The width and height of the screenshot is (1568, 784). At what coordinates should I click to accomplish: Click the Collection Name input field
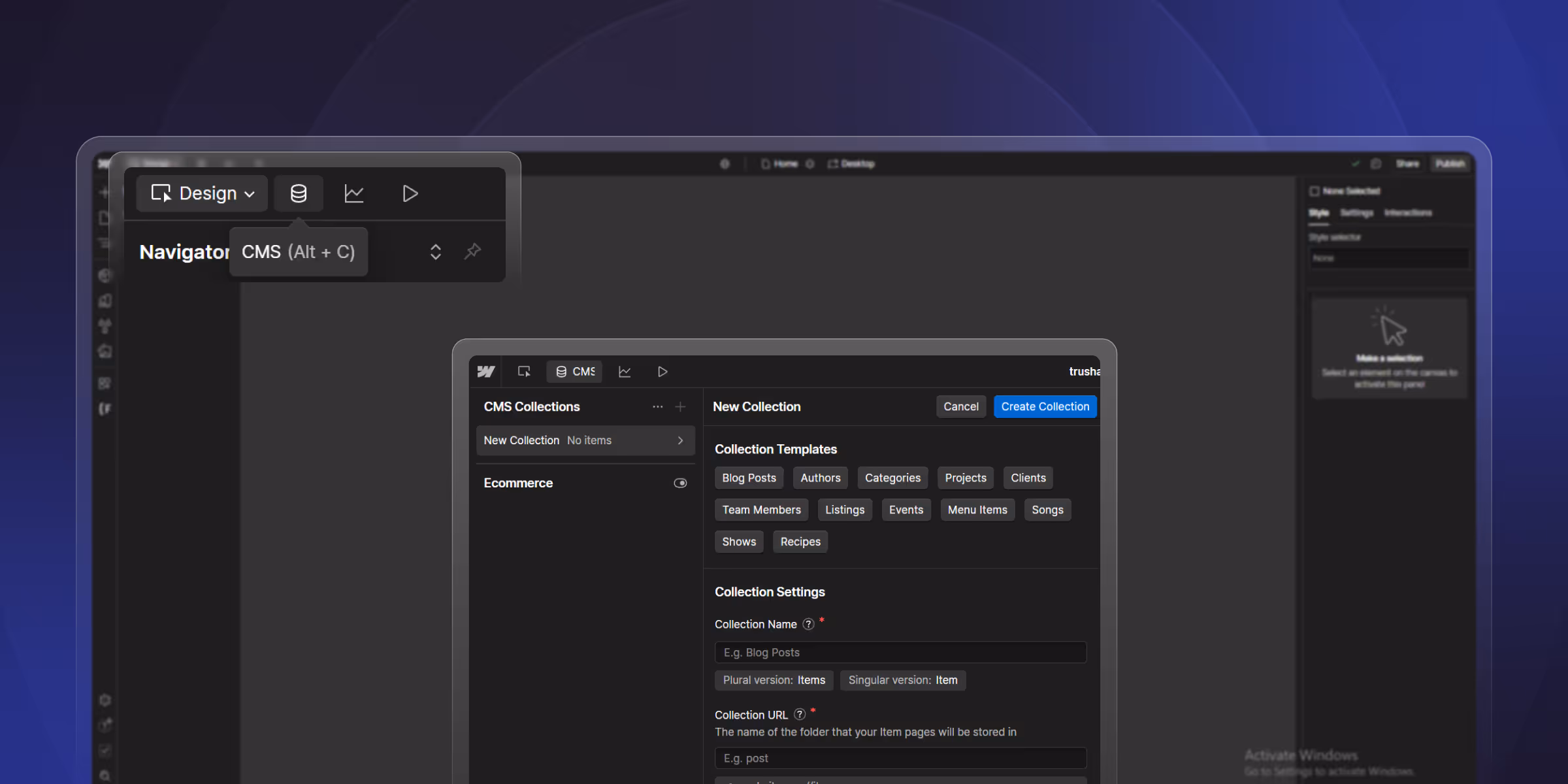(x=900, y=652)
